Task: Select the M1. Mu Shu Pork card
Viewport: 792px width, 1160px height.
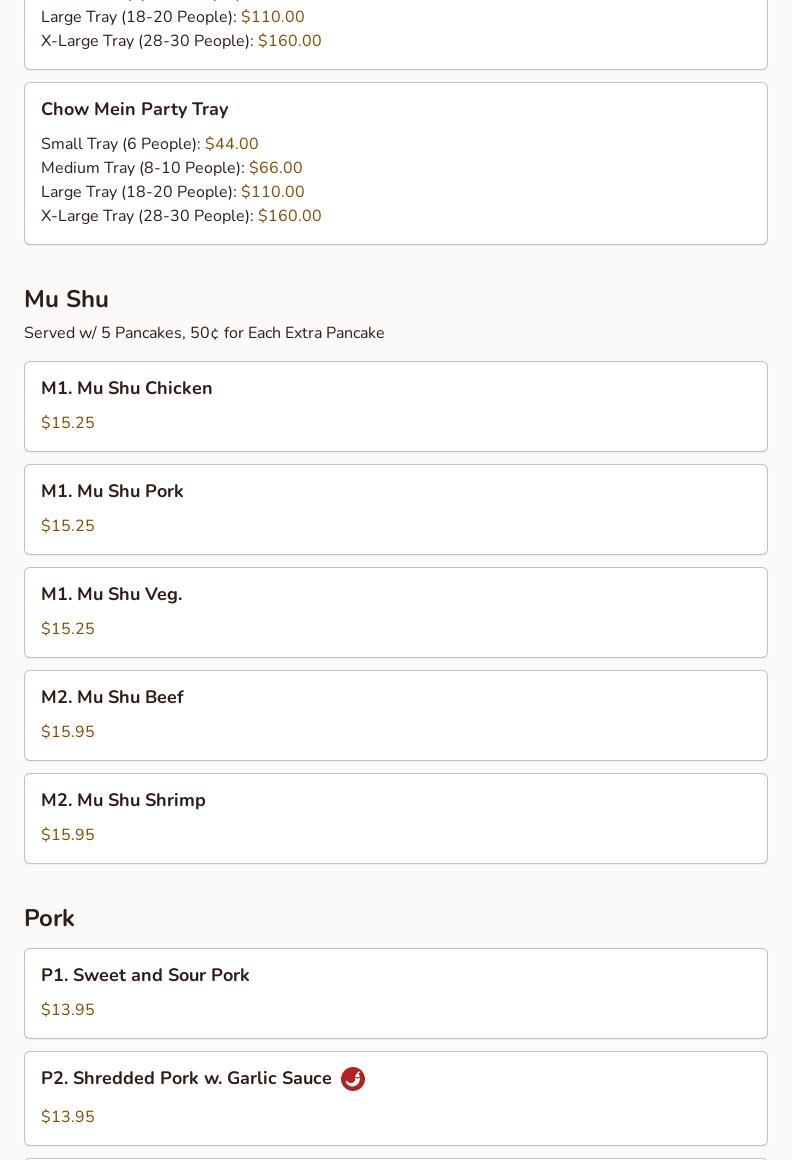Action: (396, 510)
